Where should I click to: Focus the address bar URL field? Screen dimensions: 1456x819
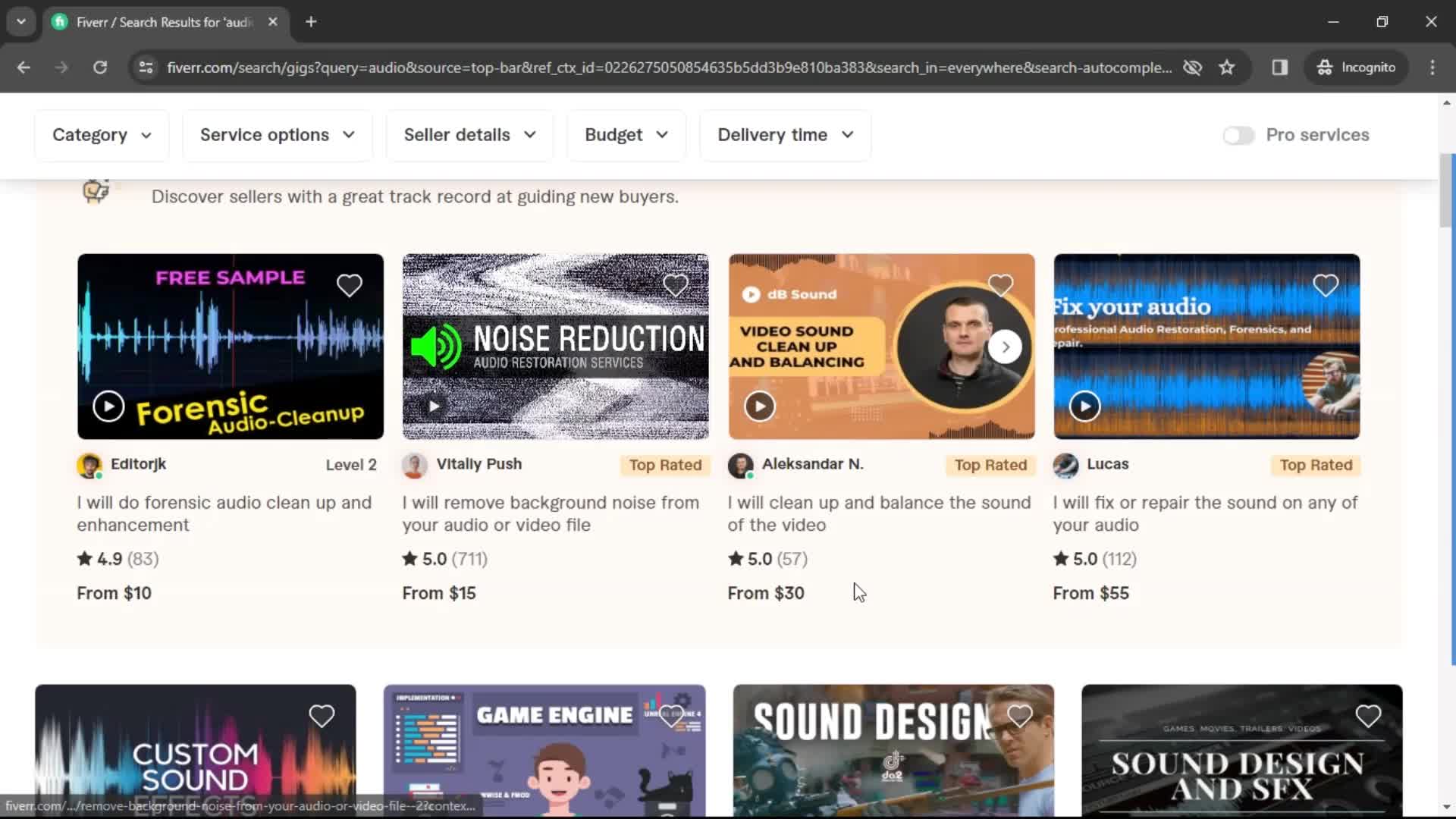[x=669, y=67]
